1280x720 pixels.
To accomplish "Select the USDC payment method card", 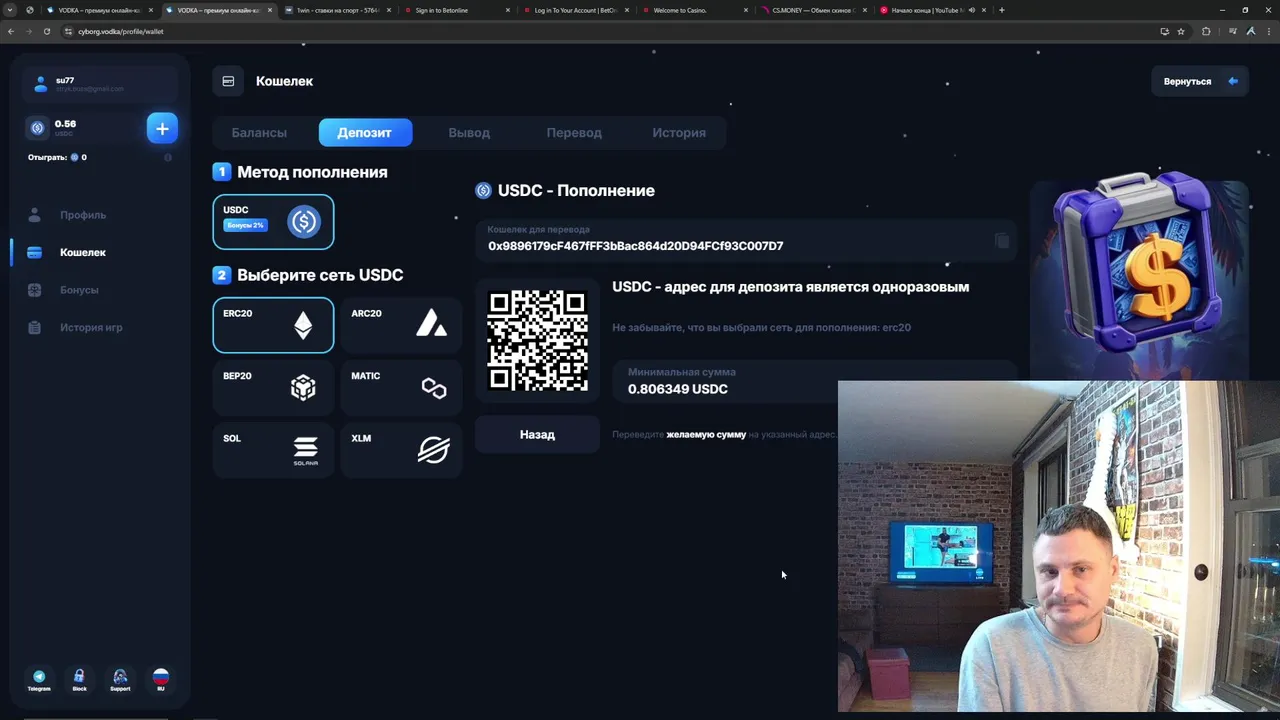I will [x=273, y=221].
